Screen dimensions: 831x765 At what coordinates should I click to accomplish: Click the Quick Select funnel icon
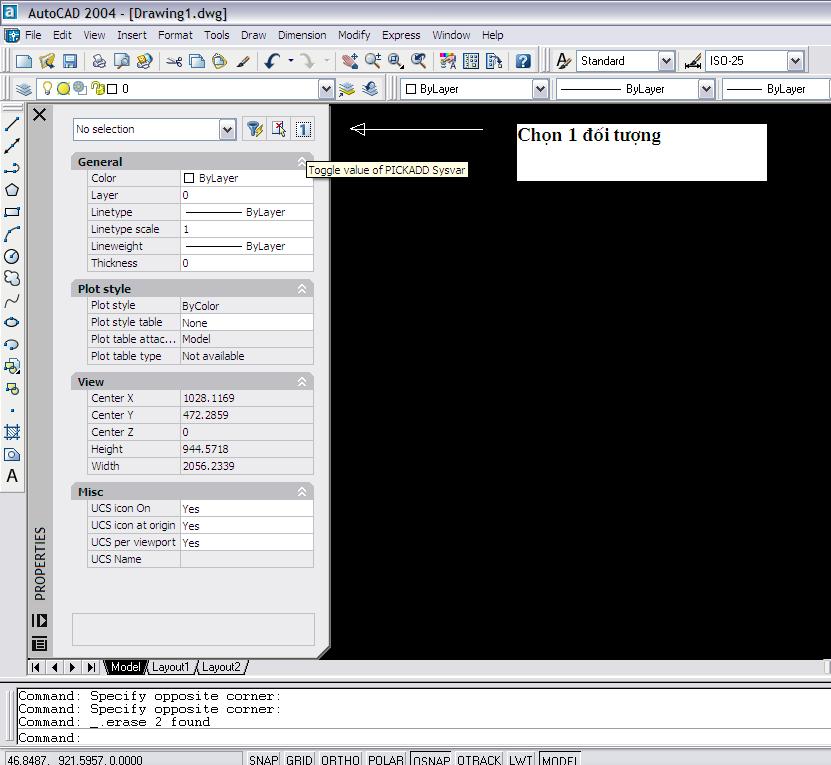(254, 129)
